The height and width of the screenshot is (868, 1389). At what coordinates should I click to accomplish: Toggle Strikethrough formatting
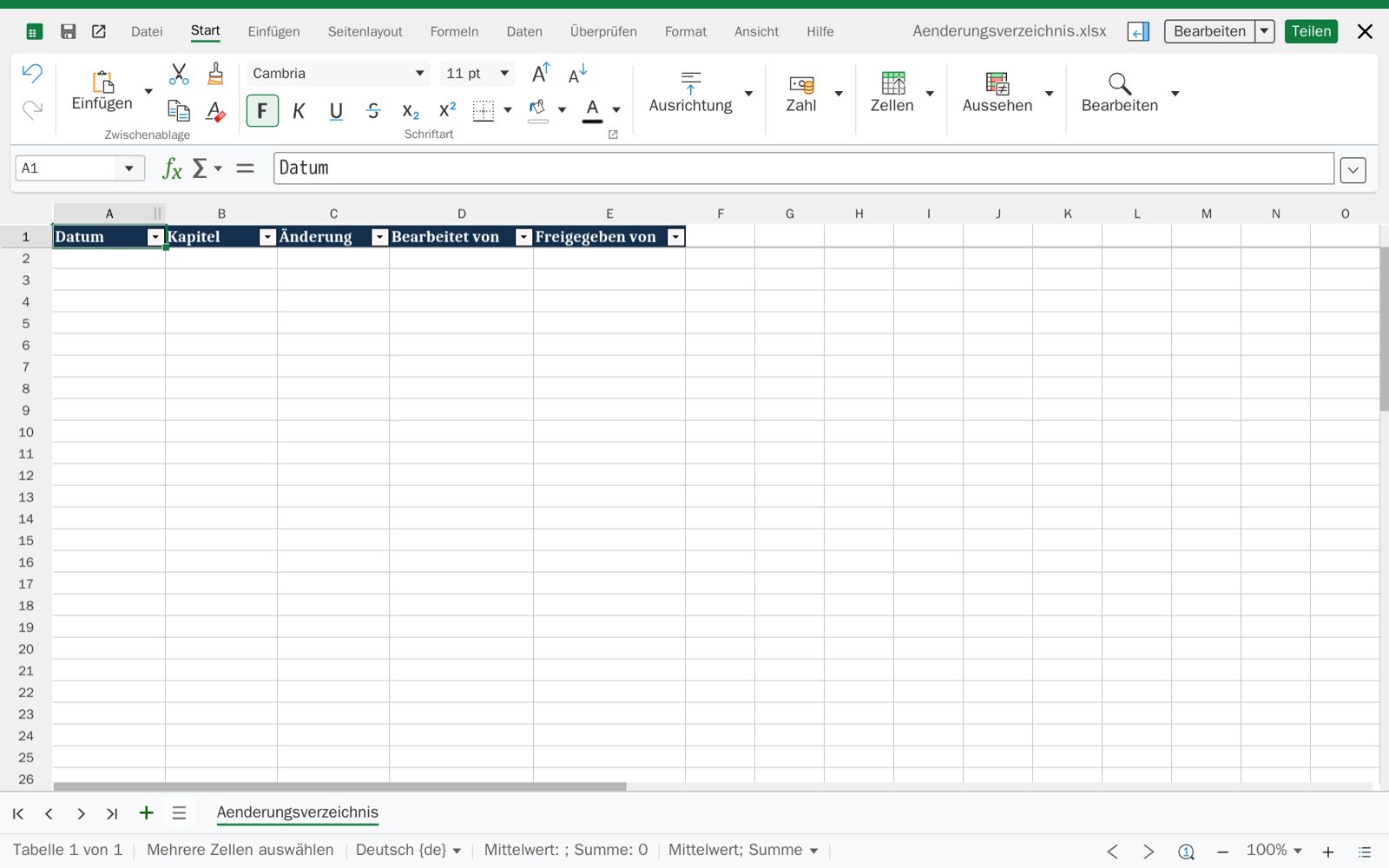(x=373, y=111)
